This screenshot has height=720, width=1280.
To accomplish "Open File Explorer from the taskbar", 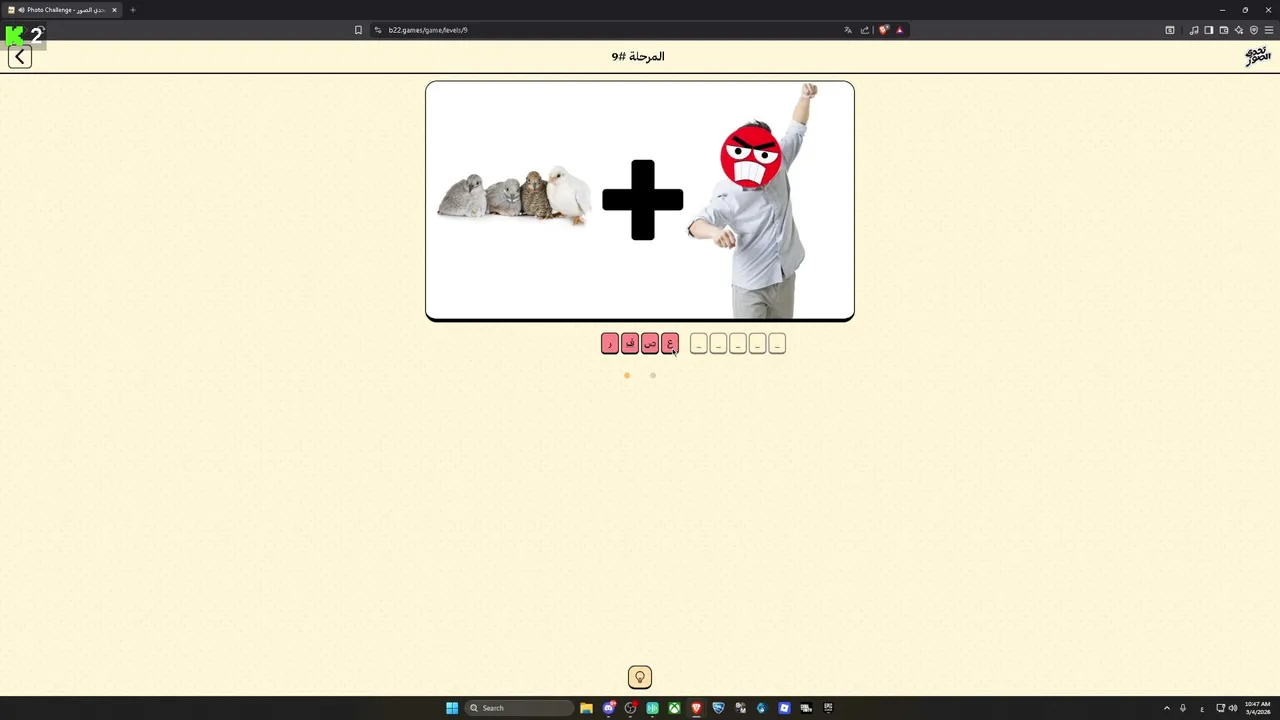I will tap(586, 708).
